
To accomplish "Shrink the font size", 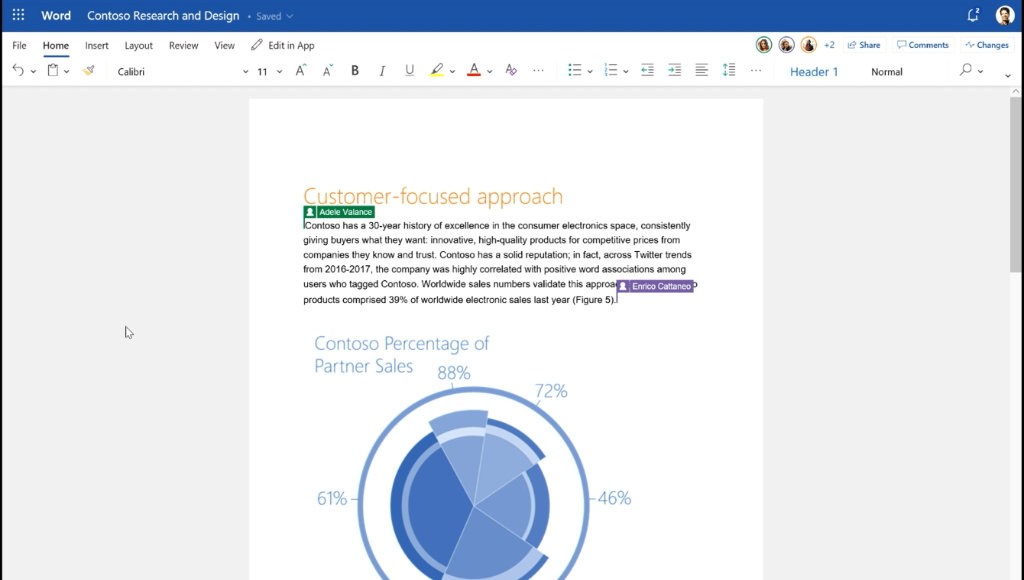I will point(327,71).
